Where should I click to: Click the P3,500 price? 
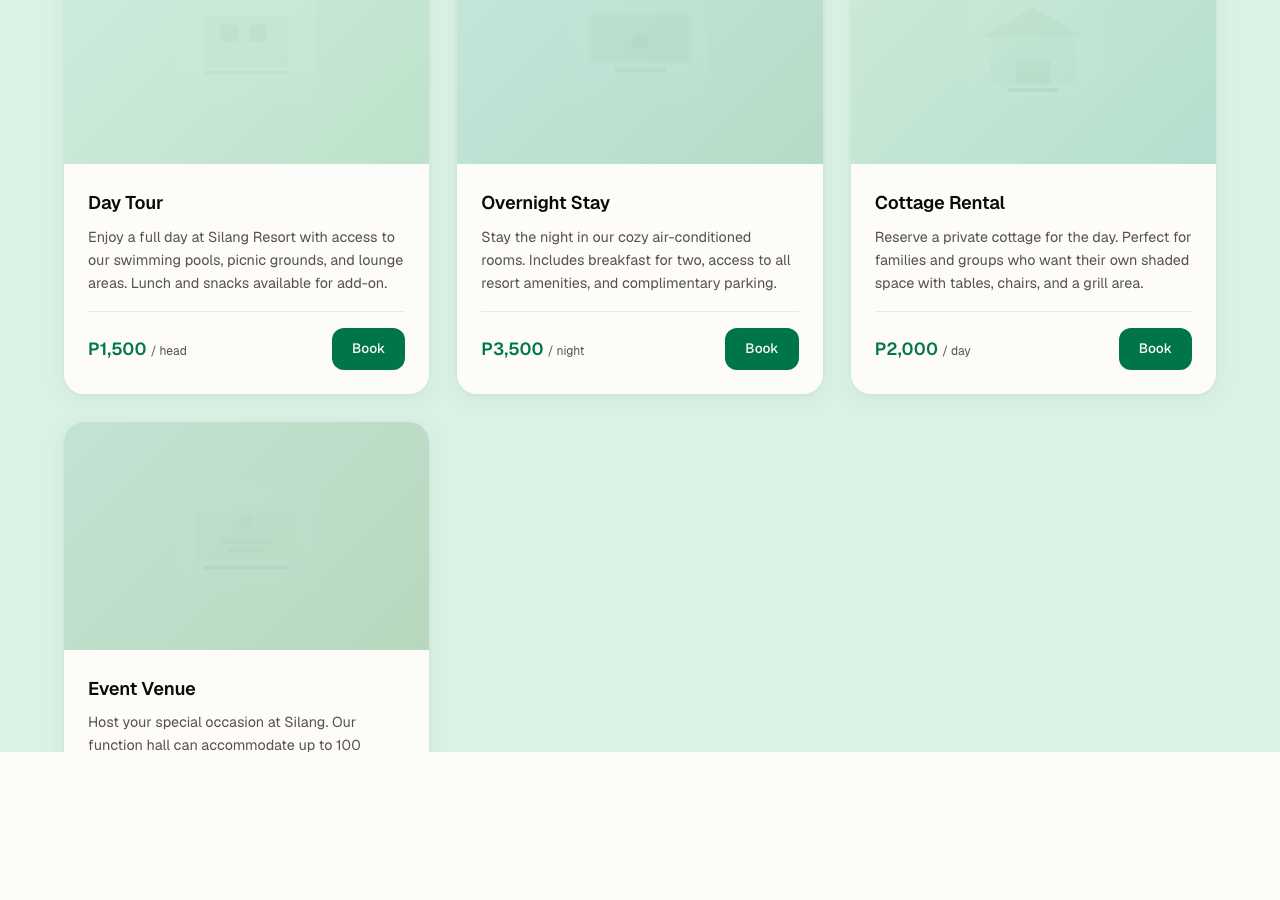click(512, 349)
